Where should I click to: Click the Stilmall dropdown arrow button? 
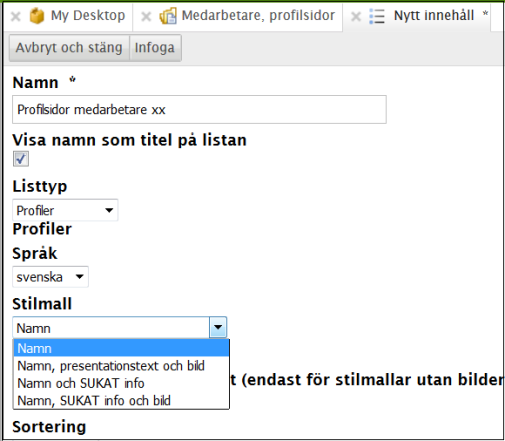tap(218, 327)
